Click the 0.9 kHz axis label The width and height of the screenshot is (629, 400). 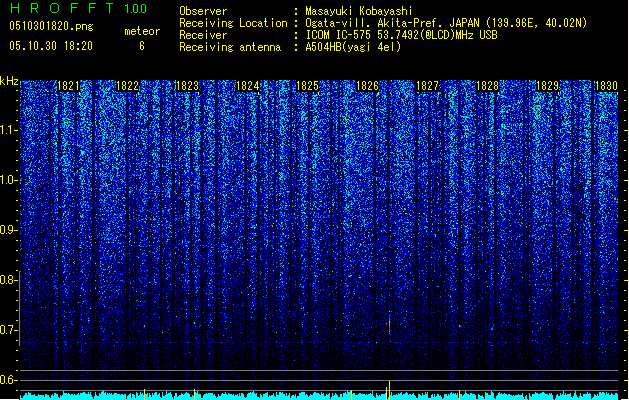[8, 230]
